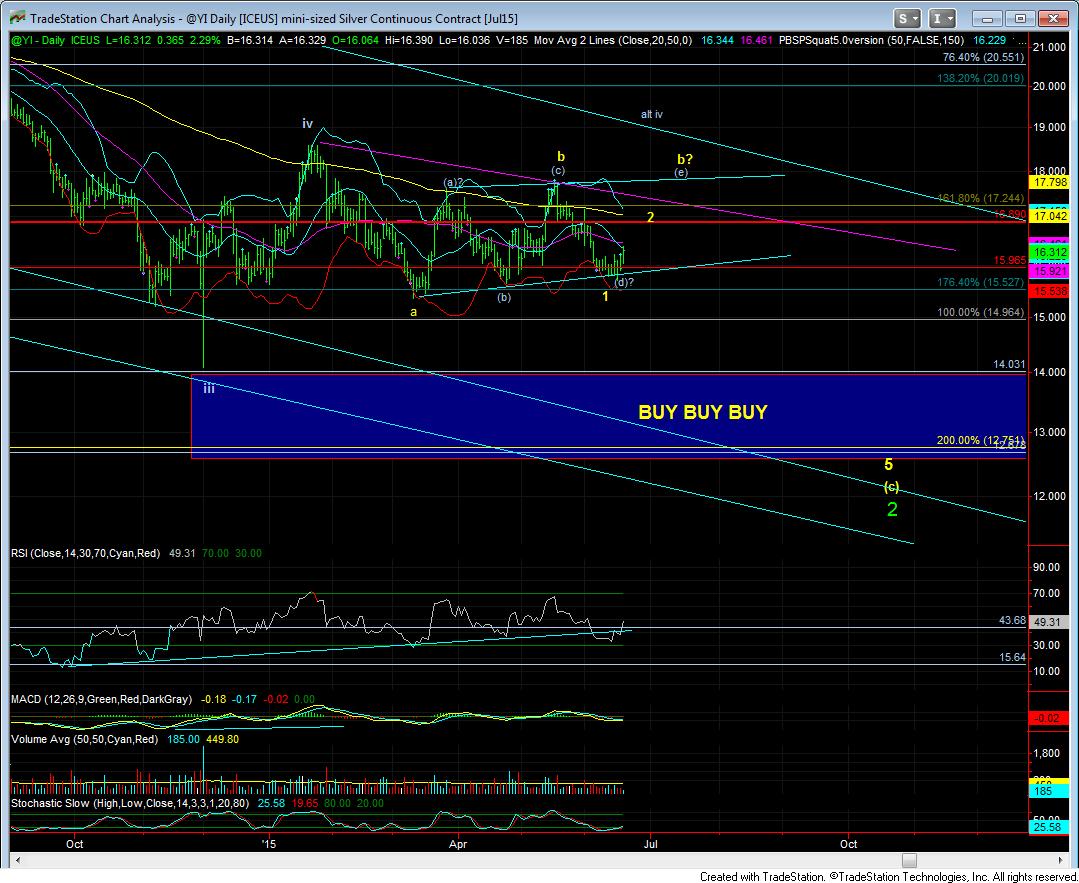
Task: Click the '43.68' RSI horizontal line label
Action: click(1012, 621)
